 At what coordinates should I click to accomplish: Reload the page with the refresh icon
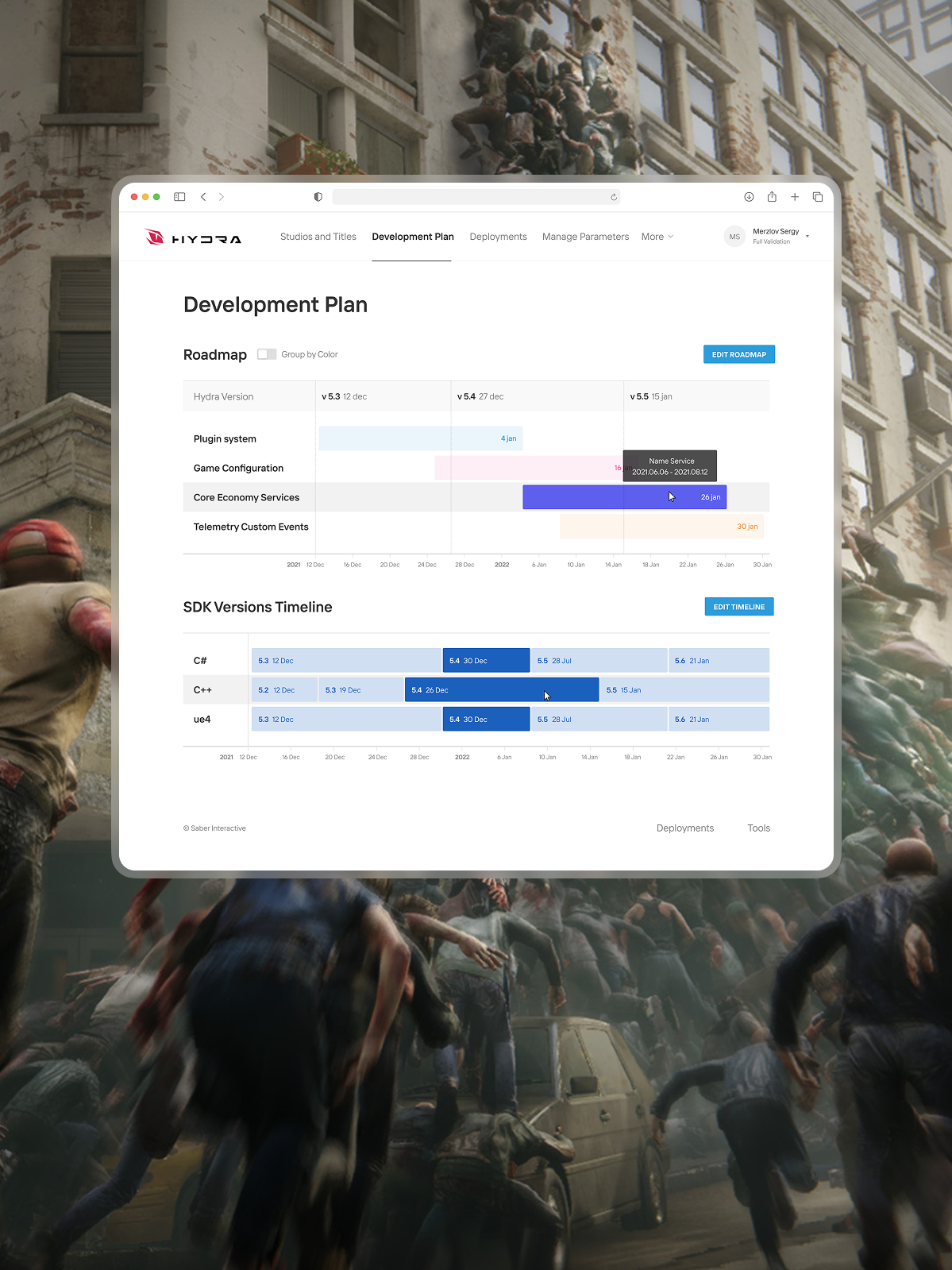(613, 198)
